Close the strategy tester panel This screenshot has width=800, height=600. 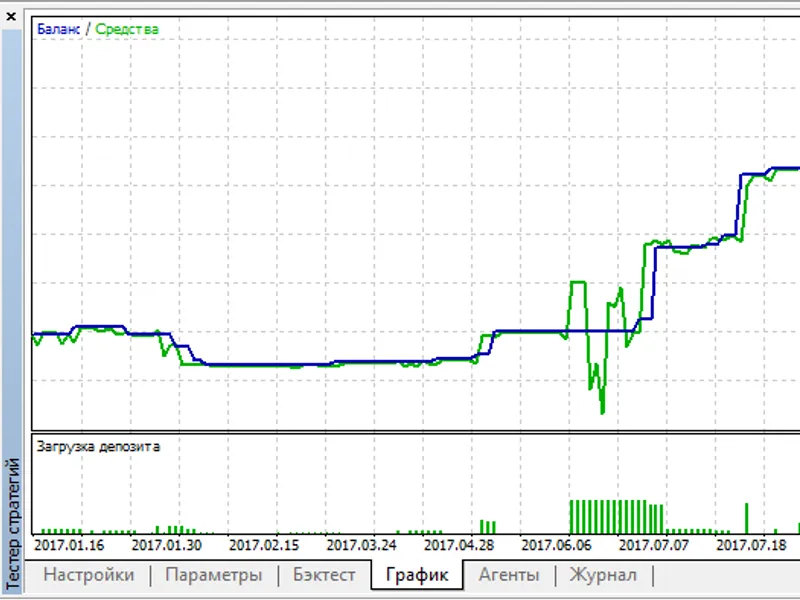tap(11, 17)
